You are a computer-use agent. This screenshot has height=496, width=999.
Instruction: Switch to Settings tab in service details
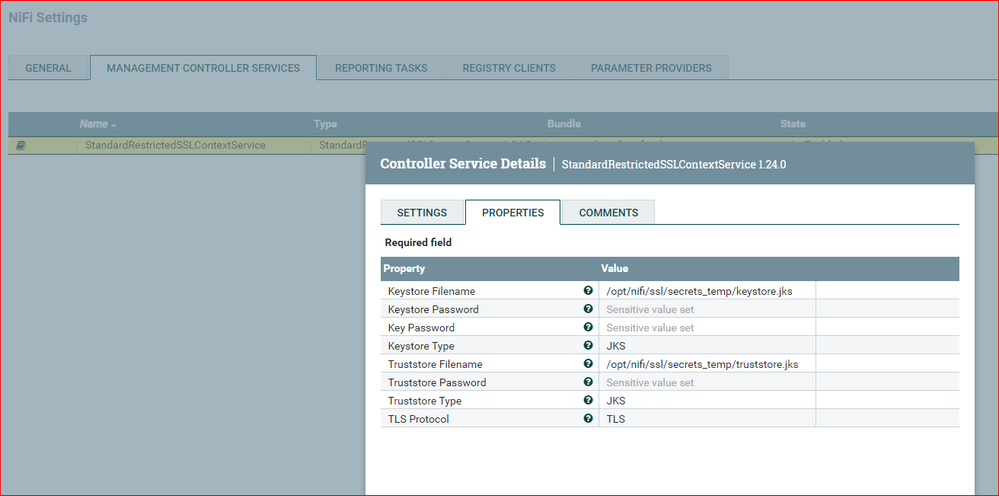pos(422,213)
